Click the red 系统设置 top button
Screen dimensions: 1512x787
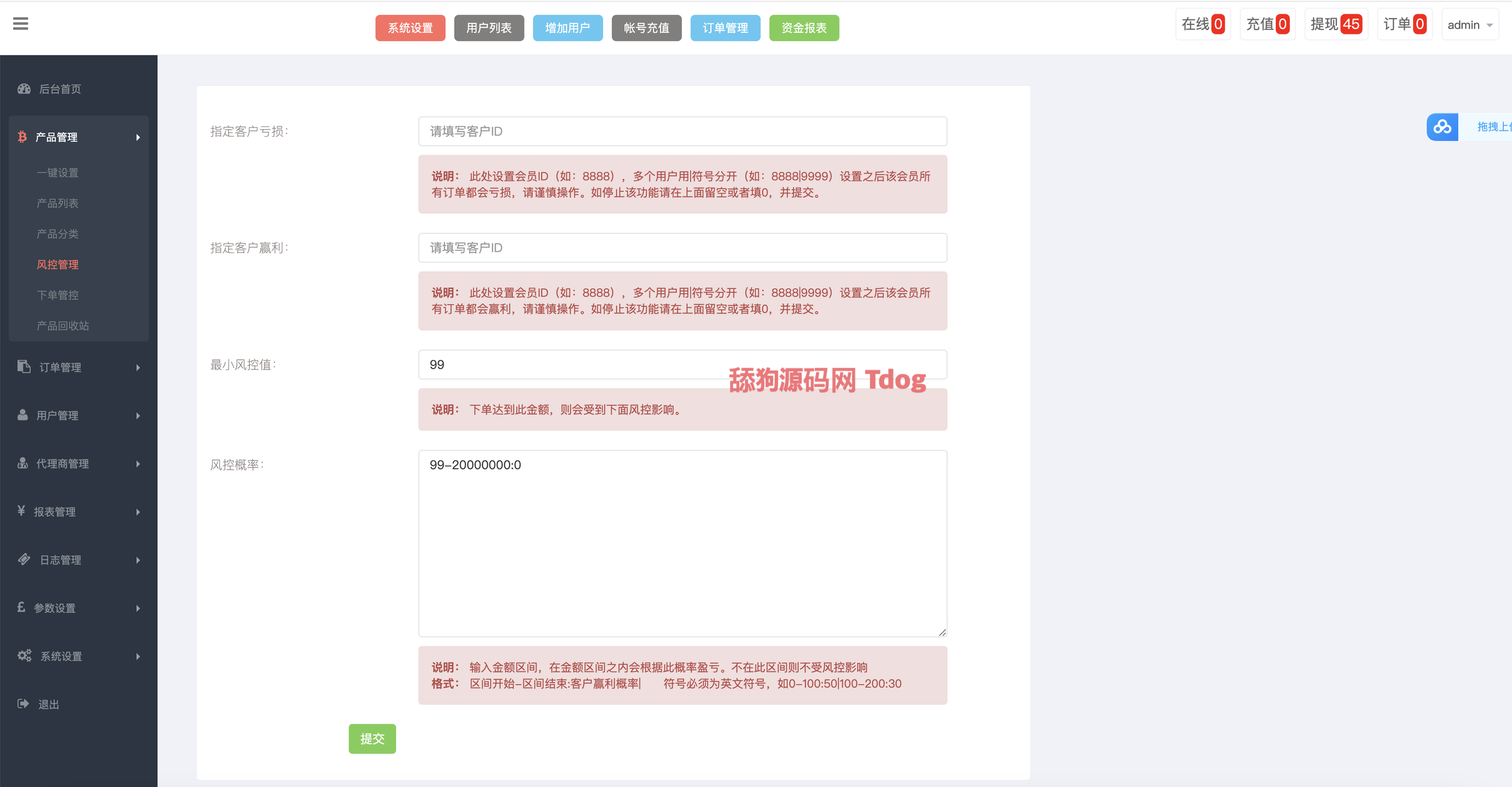(410, 27)
